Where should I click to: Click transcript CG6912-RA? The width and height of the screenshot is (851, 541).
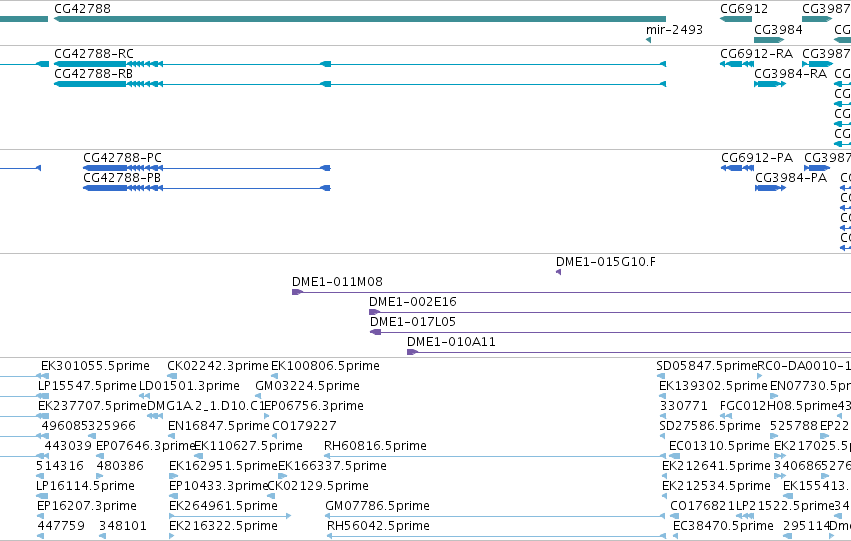click(x=737, y=64)
